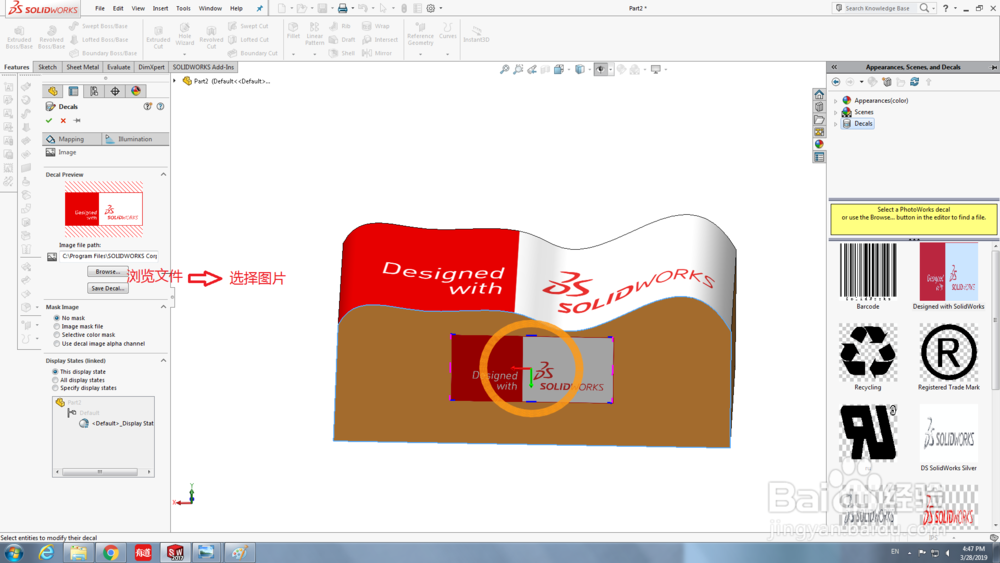Open View Settings monitor icon

656,69
